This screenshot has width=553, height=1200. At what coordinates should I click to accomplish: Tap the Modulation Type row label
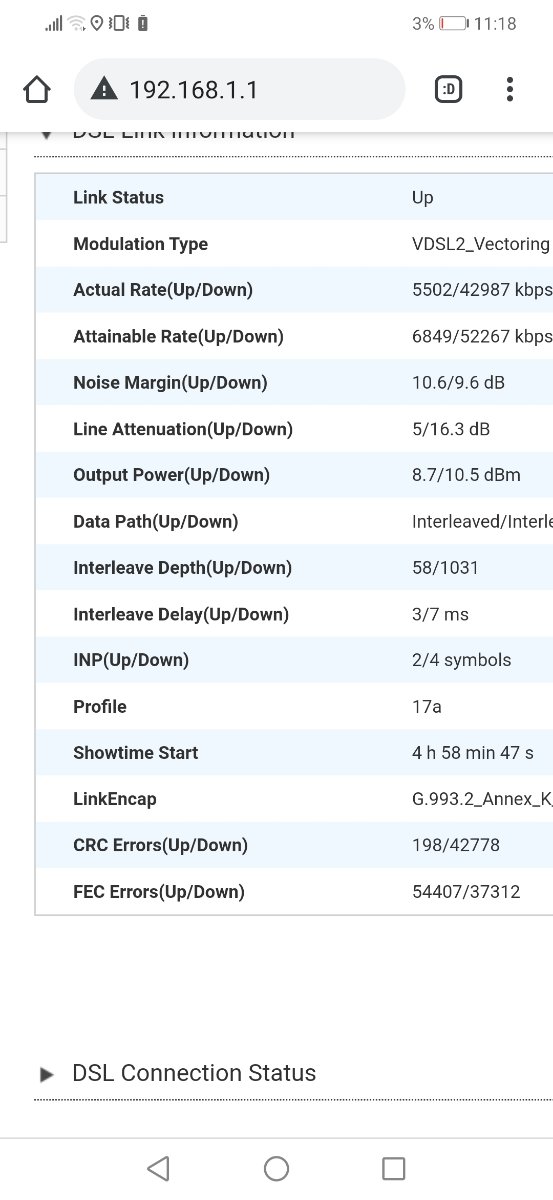(x=140, y=244)
